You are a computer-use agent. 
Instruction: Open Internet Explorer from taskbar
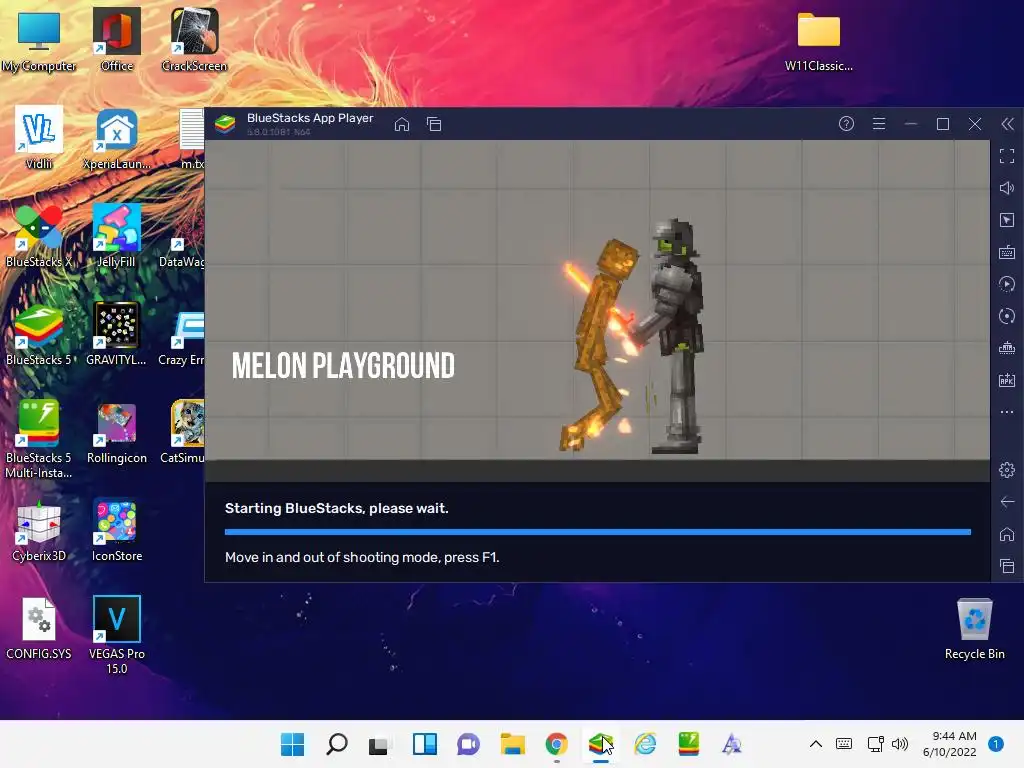click(645, 744)
